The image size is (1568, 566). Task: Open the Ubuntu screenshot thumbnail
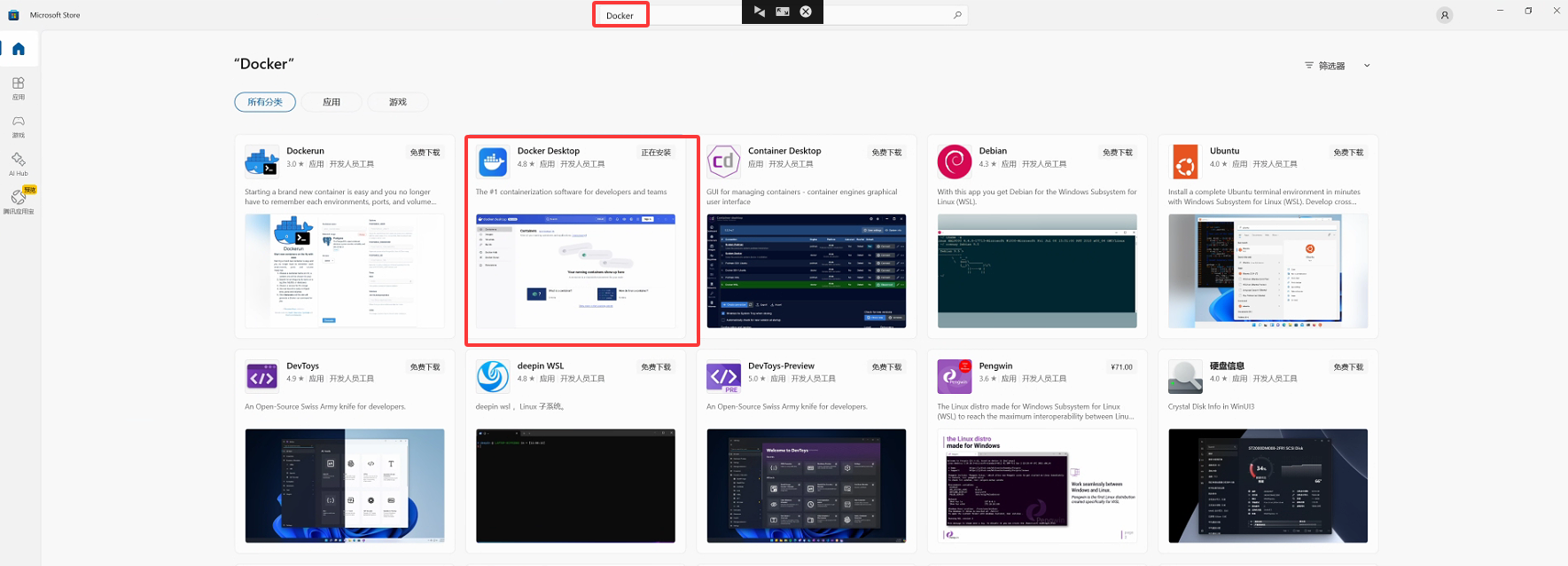click(1268, 271)
